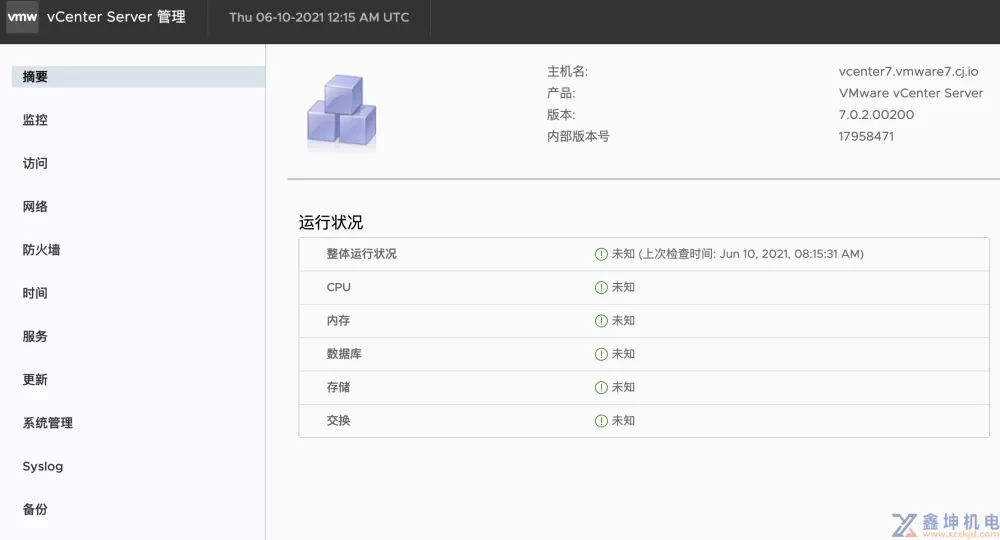This screenshot has height=540, width=1000.
Task: Open 时间 settings
Action: tap(35, 293)
